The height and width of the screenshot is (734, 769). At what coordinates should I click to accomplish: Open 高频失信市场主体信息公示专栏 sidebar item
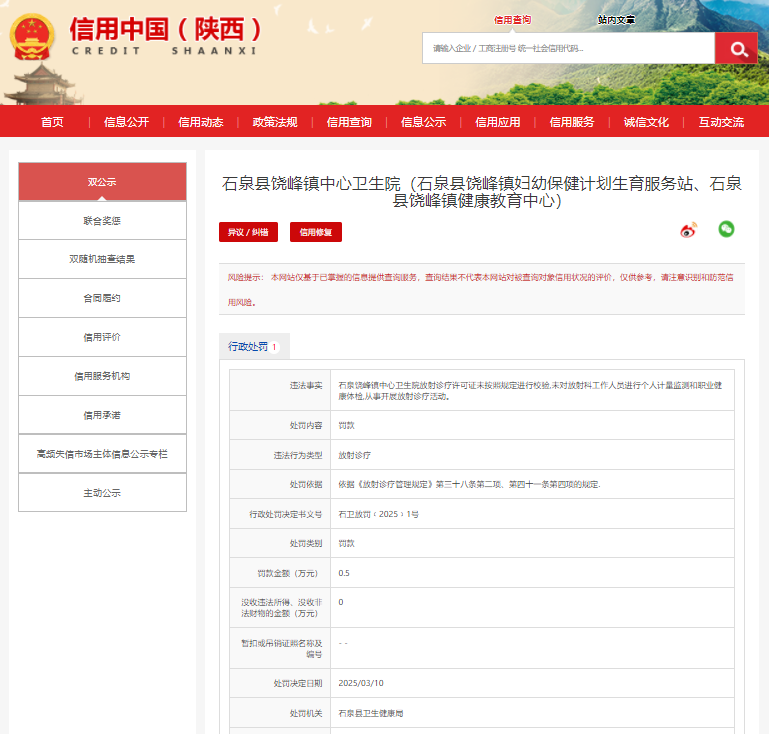102,454
